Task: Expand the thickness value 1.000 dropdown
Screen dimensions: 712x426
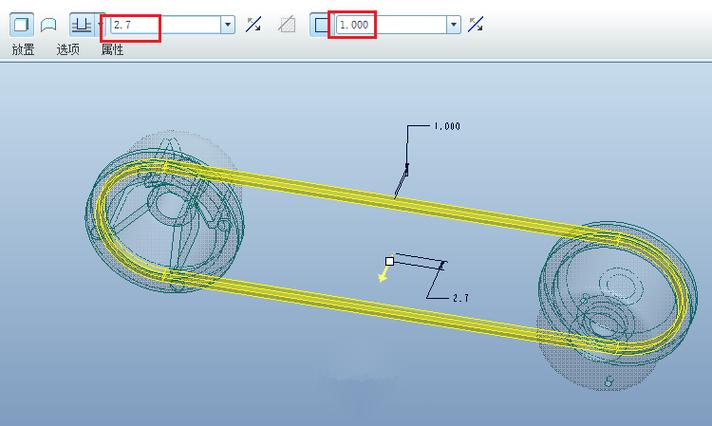Action: (454, 24)
